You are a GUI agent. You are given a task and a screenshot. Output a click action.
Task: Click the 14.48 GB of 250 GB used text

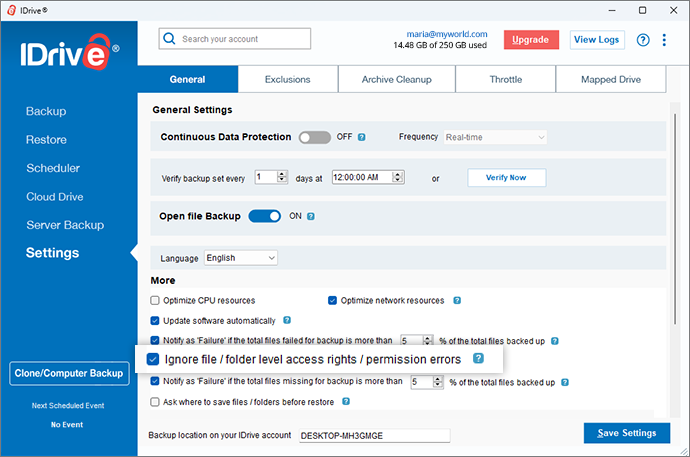click(x=440, y=45)
